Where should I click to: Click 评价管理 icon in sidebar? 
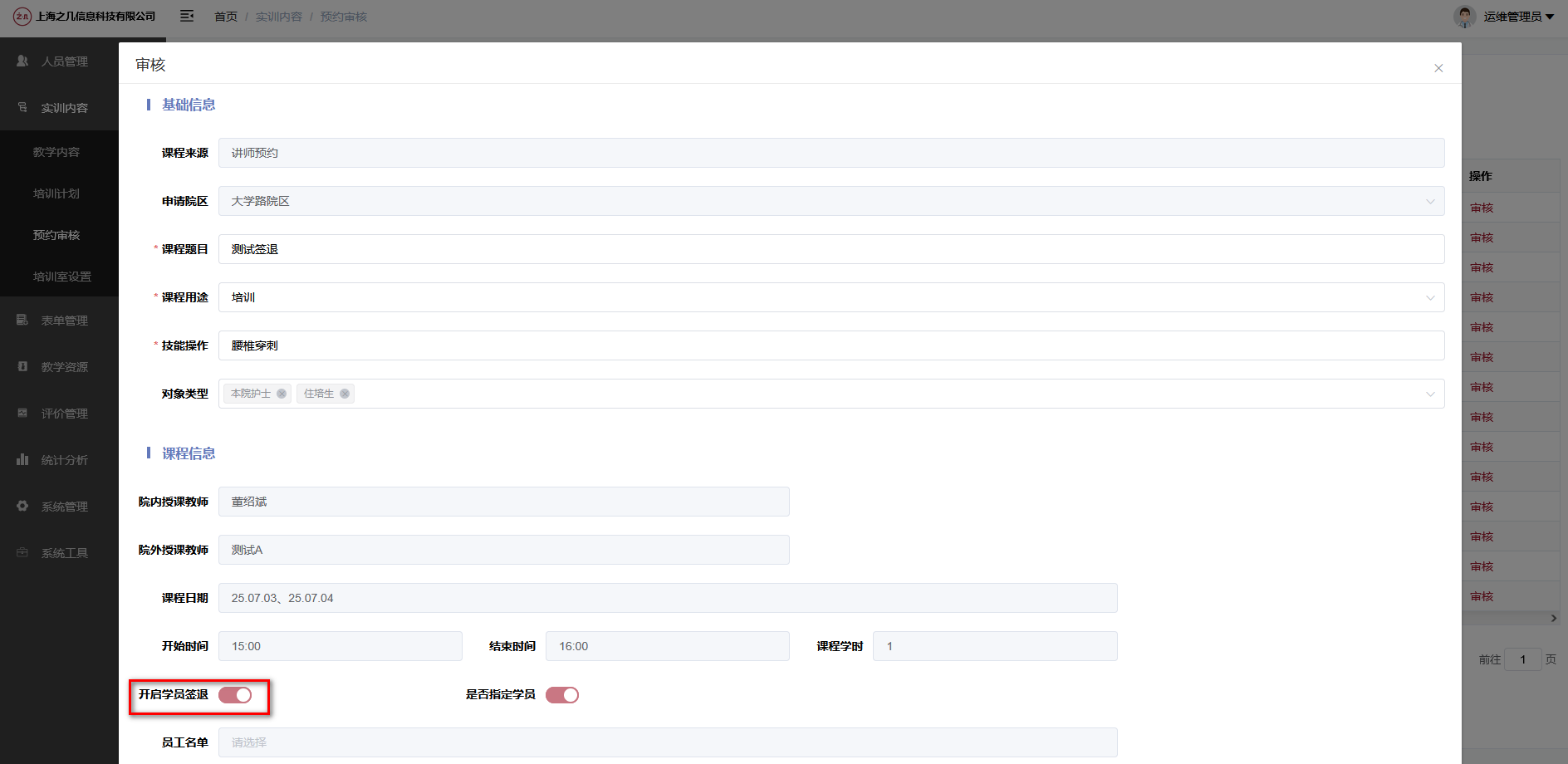(22, 413)
